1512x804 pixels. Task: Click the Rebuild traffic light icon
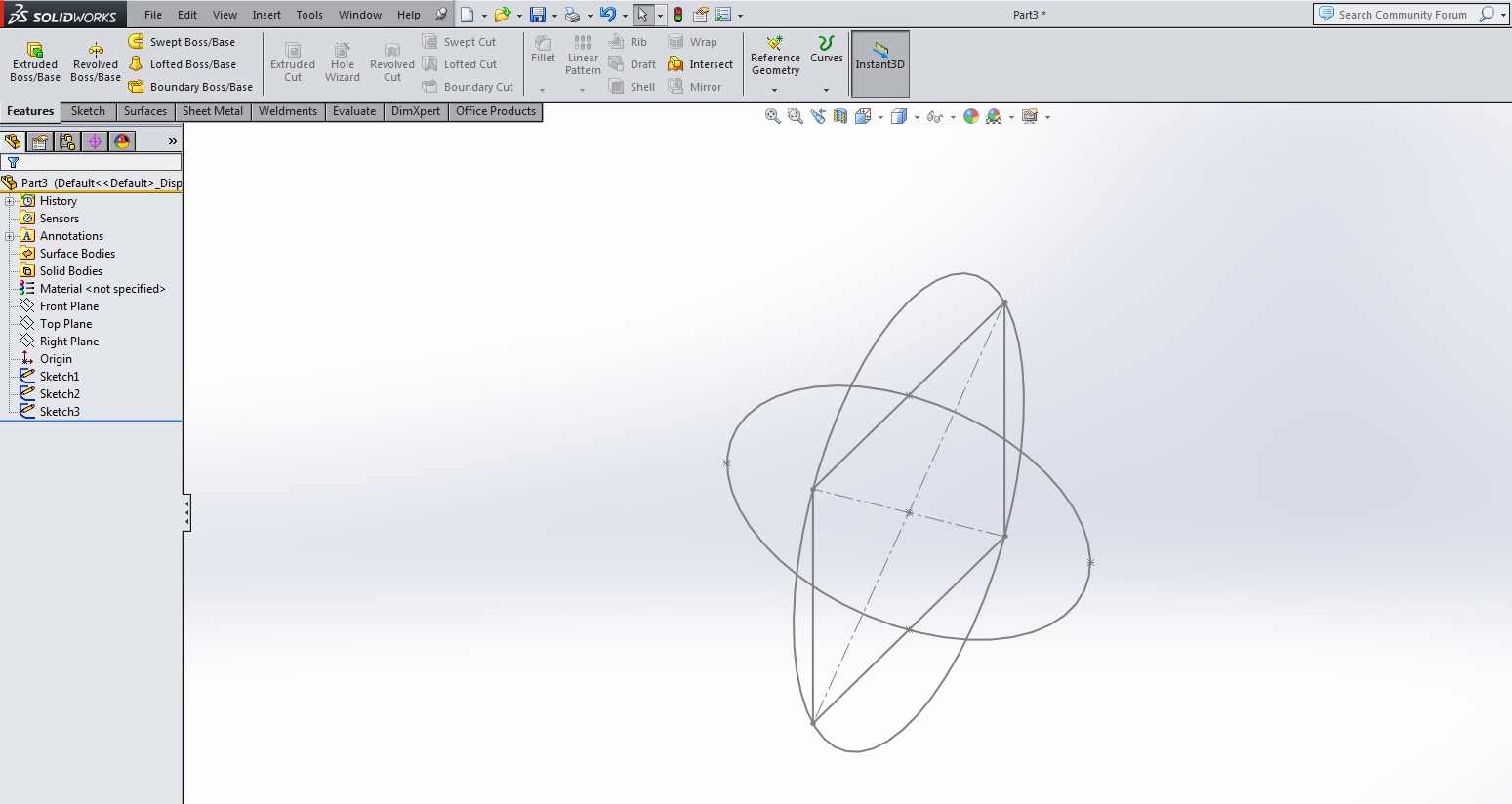678,15
